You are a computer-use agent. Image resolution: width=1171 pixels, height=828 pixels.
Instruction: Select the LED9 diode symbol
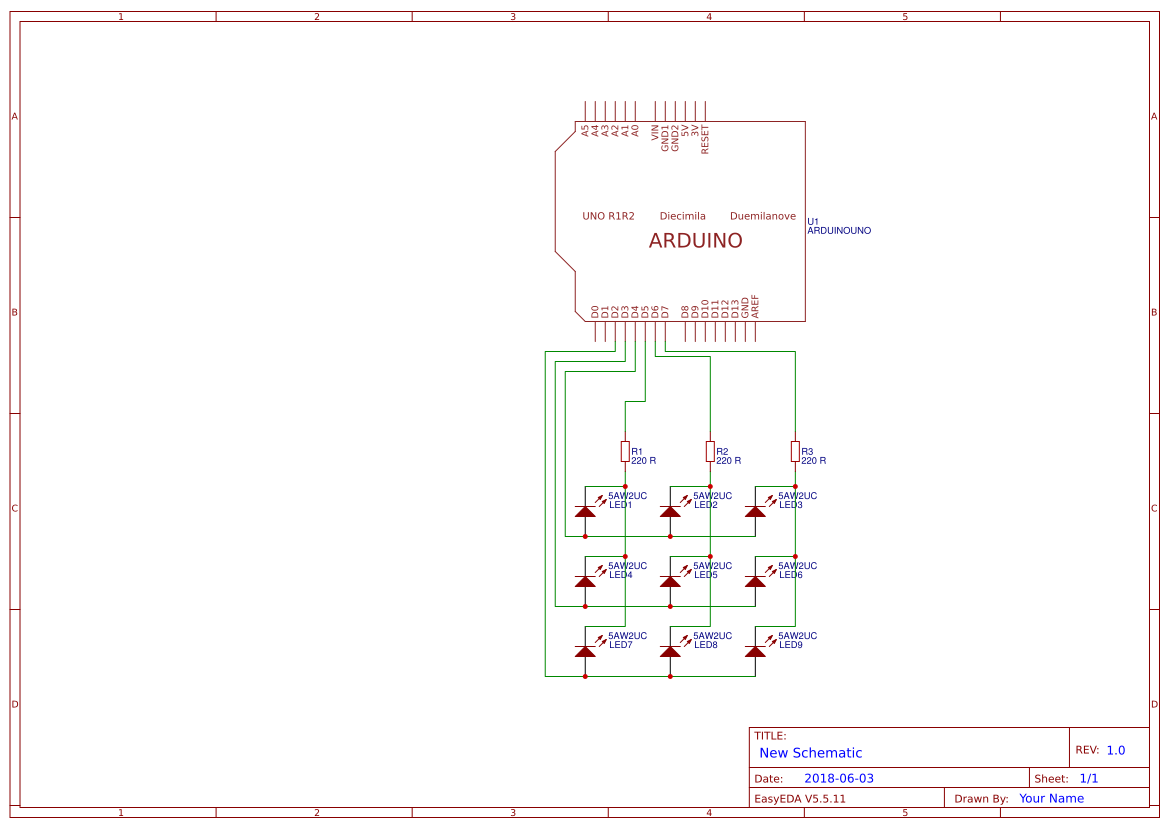[x=756, y=651]
